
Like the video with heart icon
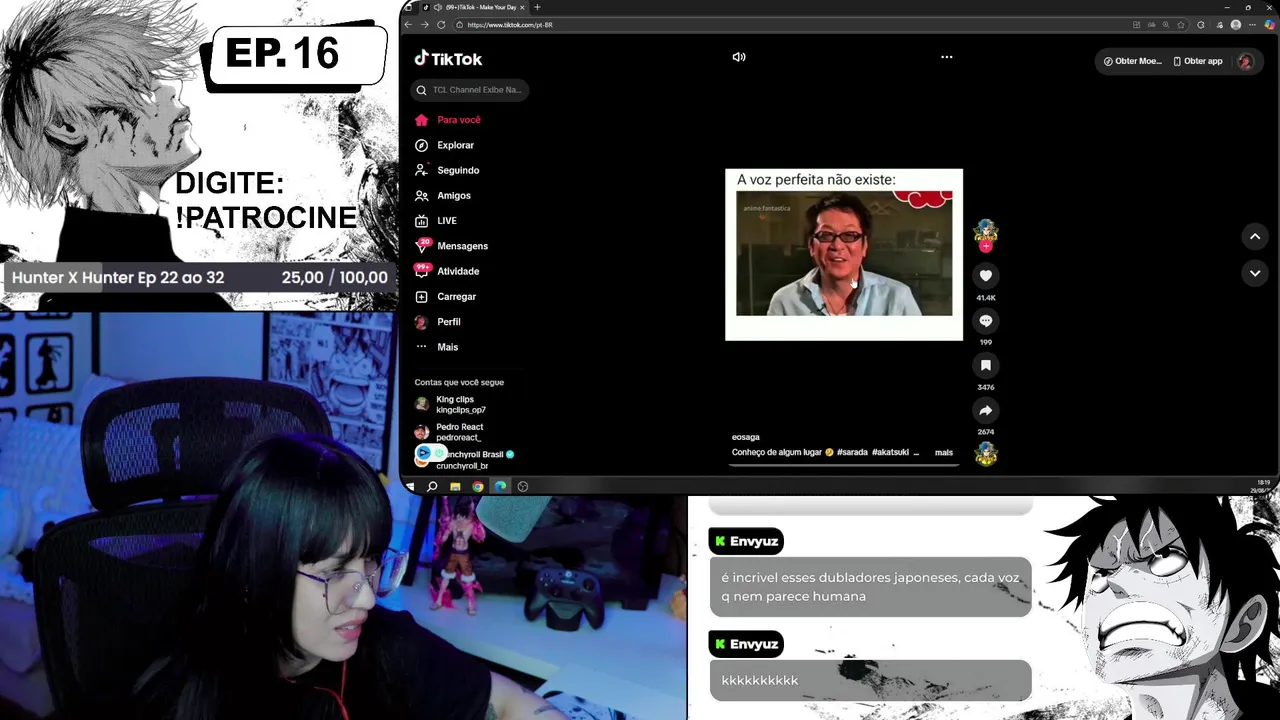tap(986, 276)
